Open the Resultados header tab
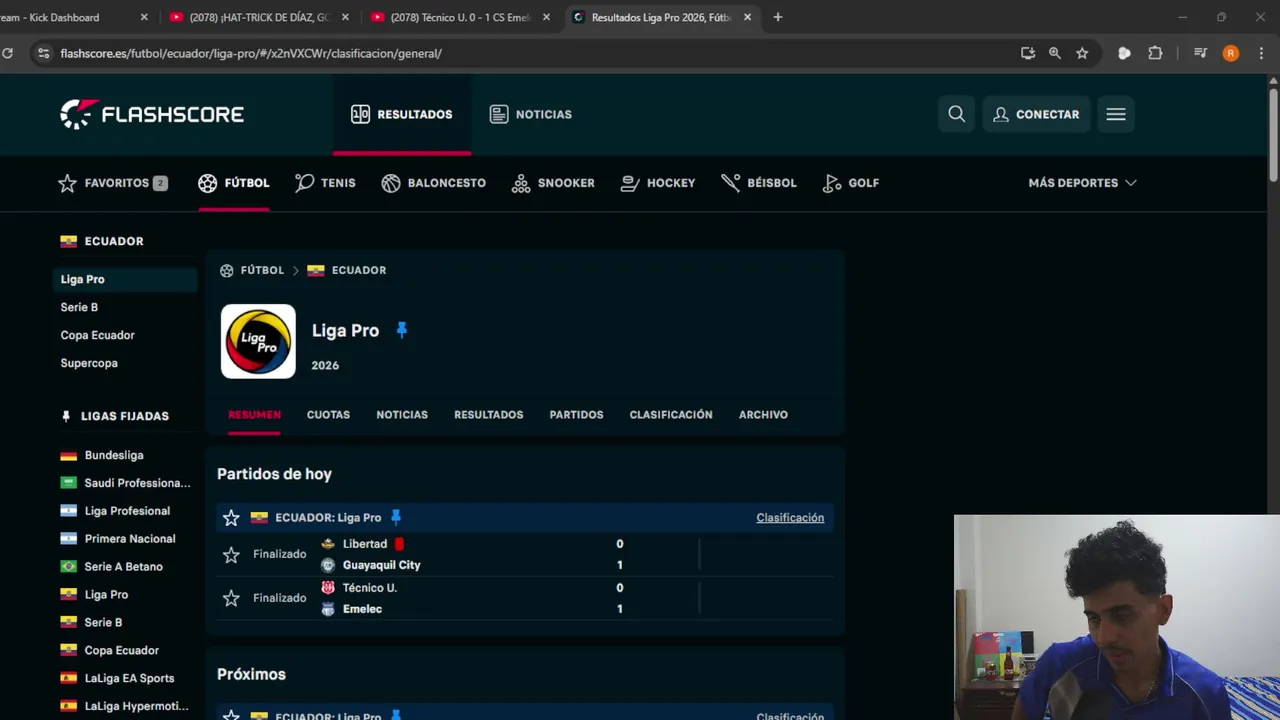 click(402, 114)
